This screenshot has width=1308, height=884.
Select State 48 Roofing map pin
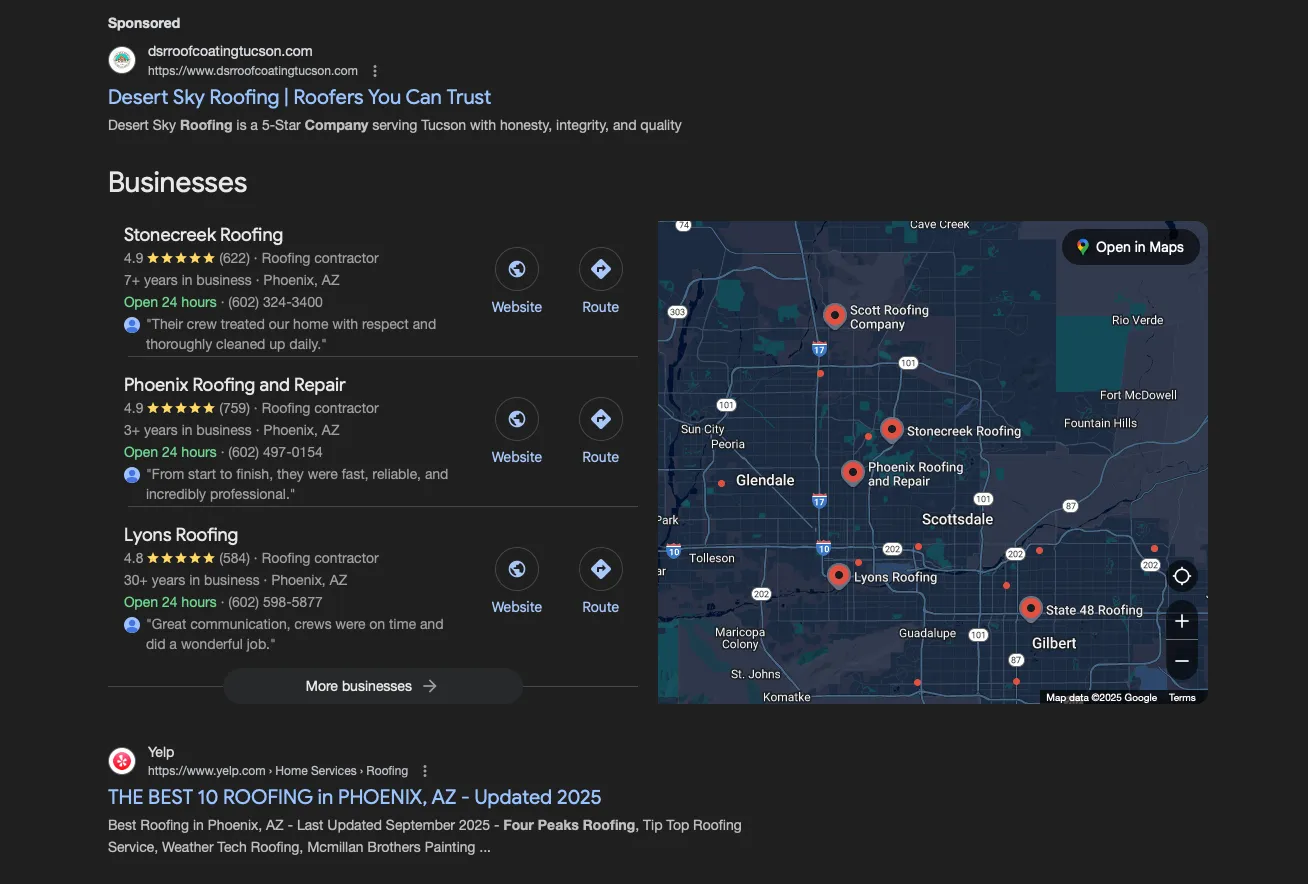click(x=1031, y=608)
